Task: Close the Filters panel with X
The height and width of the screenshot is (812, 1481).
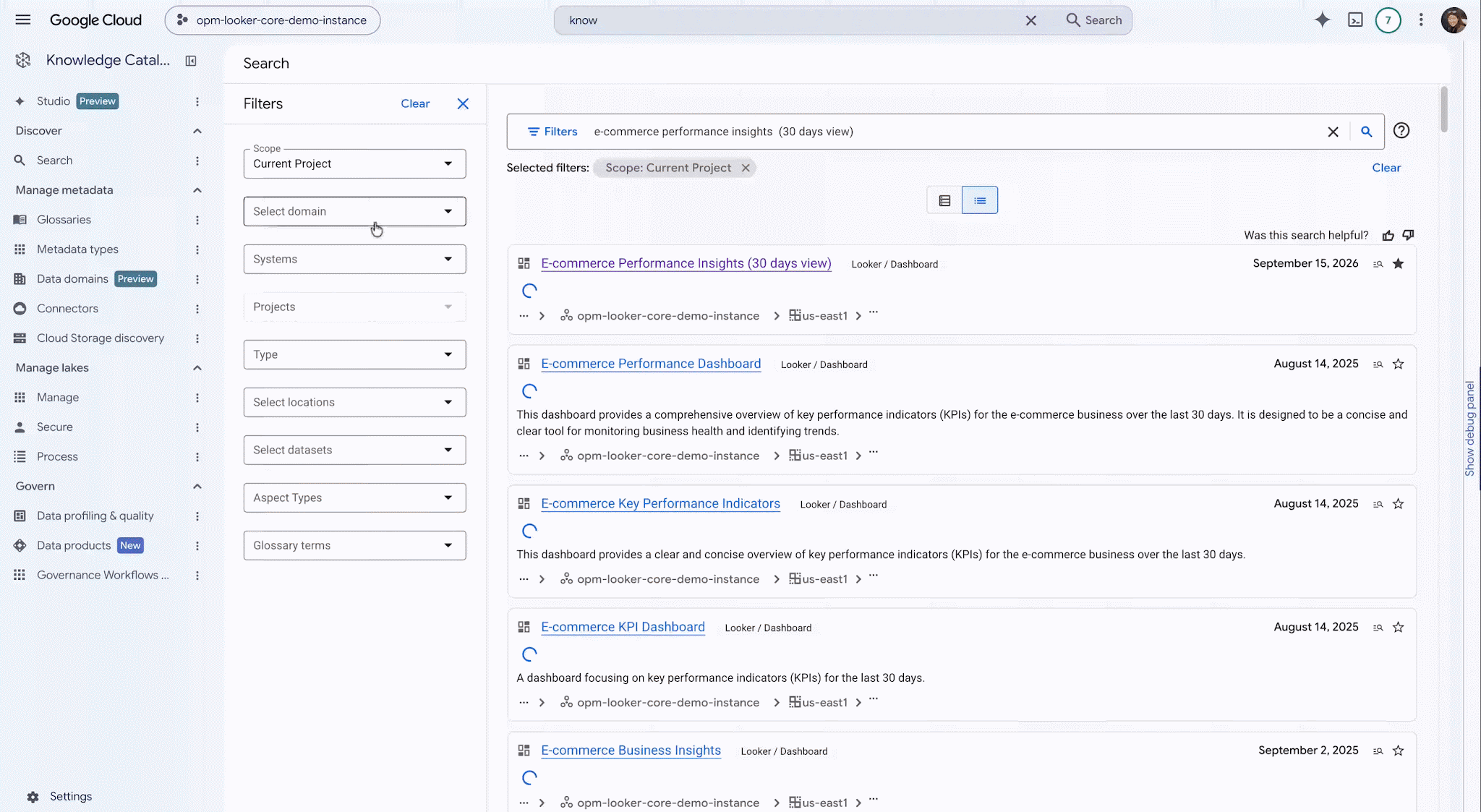Action: (463, 103)
